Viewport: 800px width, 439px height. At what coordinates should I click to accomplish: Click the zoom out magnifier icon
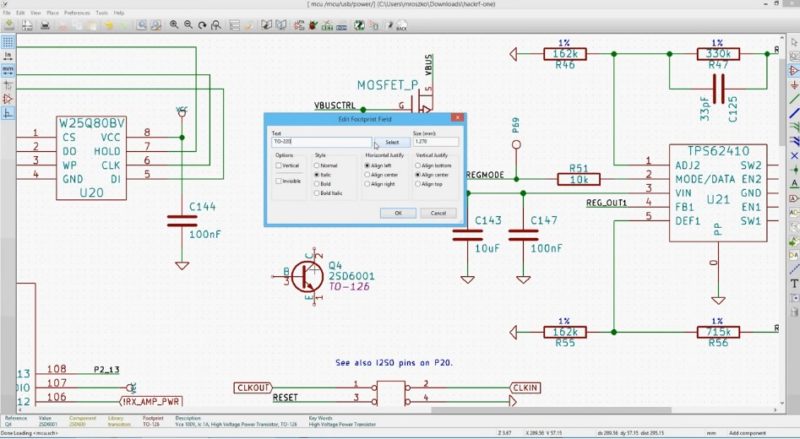[x=188, y=25]
